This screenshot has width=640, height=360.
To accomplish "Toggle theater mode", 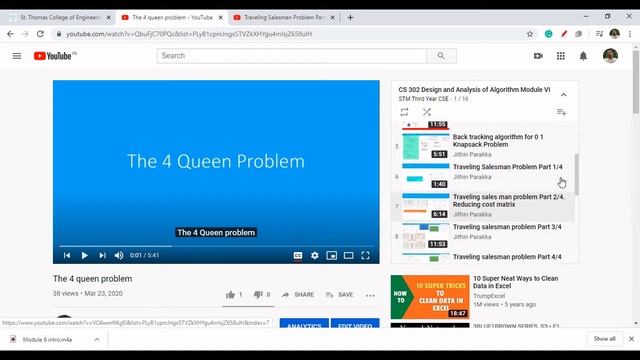I will pyautogui.click(x=348, y=256).
